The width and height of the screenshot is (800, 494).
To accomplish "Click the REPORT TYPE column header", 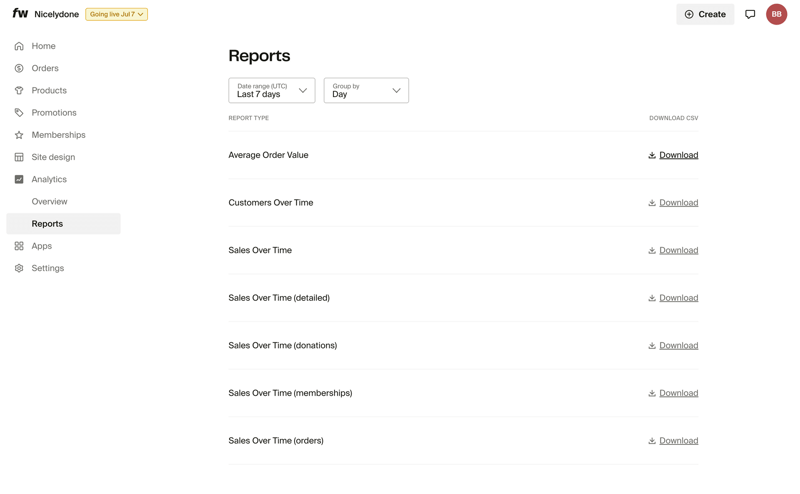I will click(x=248, y=118).
